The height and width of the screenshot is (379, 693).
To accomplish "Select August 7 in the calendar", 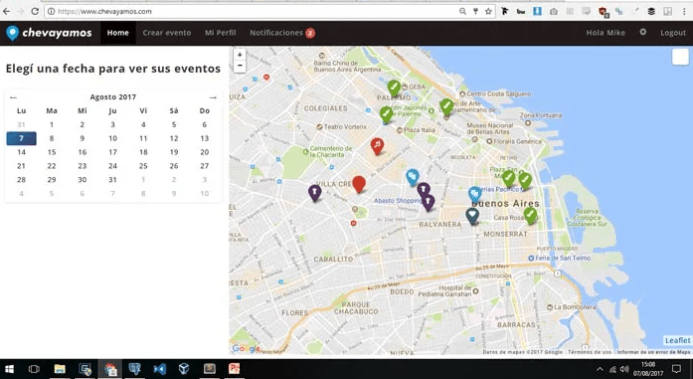I will [21, 138].
